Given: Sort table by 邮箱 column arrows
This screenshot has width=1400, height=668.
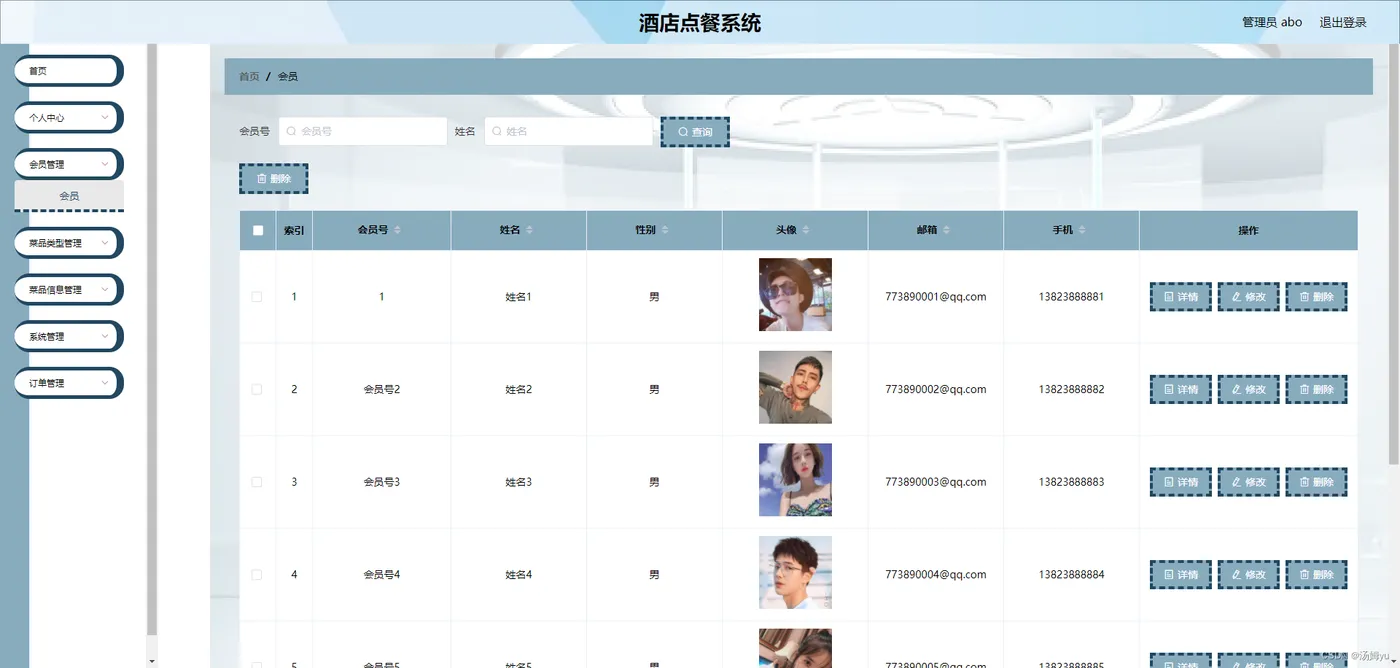Looking at the screenshot, I should pyautogui.click(x=947, y=230).
